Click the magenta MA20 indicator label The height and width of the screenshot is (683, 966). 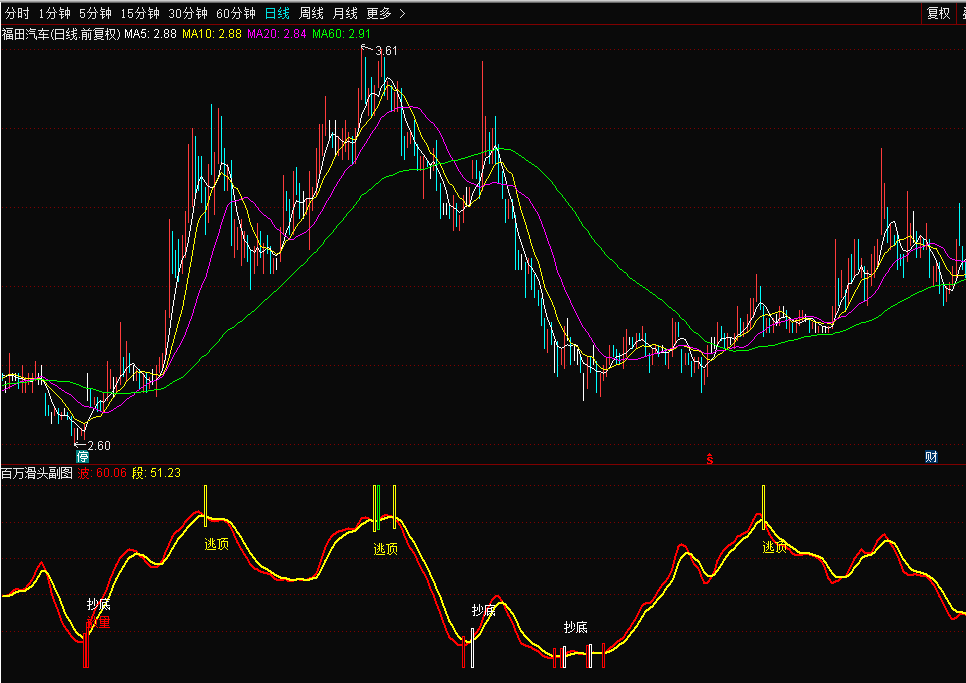[276, 34]
